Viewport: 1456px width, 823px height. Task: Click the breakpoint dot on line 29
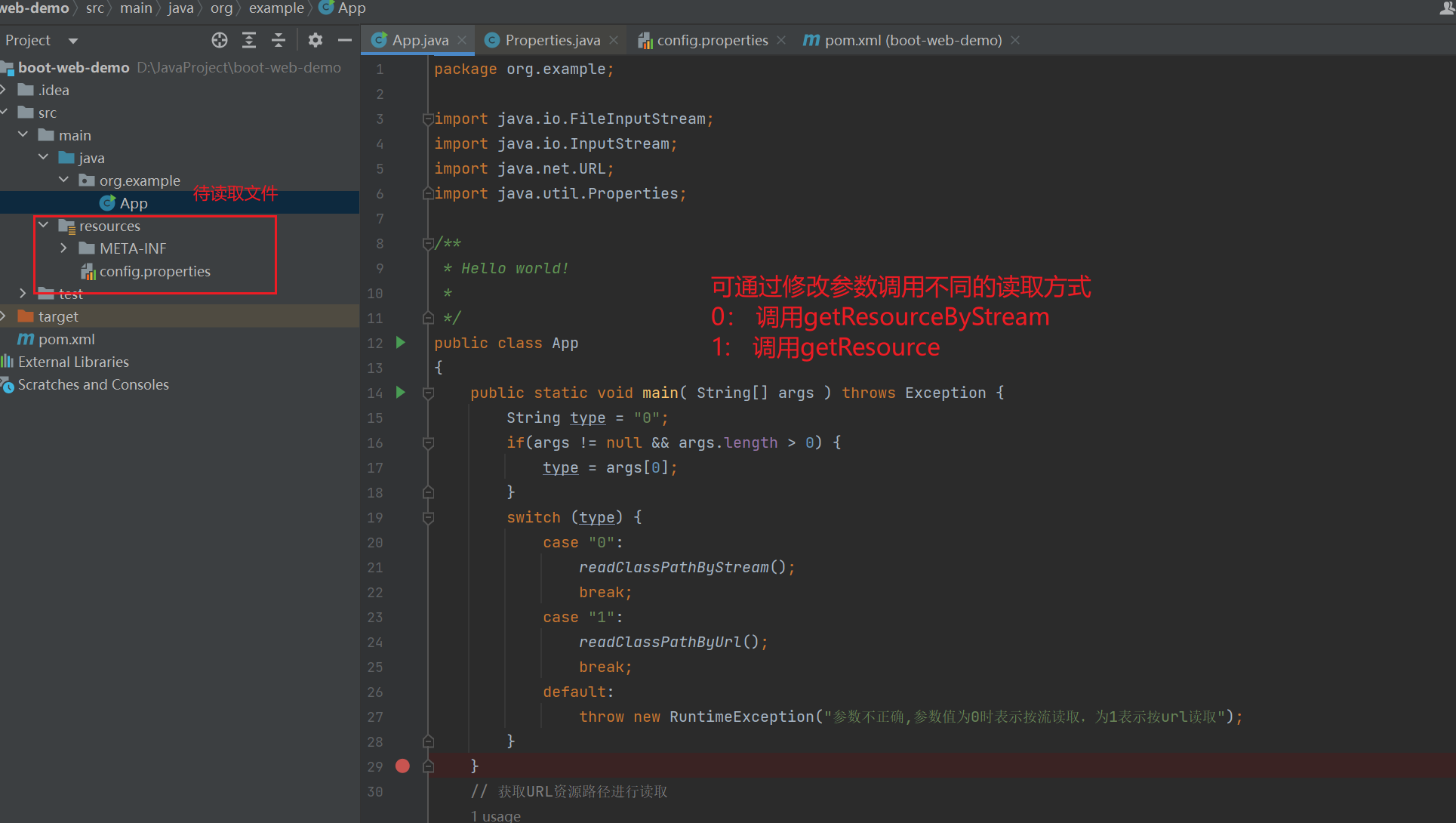402,766
